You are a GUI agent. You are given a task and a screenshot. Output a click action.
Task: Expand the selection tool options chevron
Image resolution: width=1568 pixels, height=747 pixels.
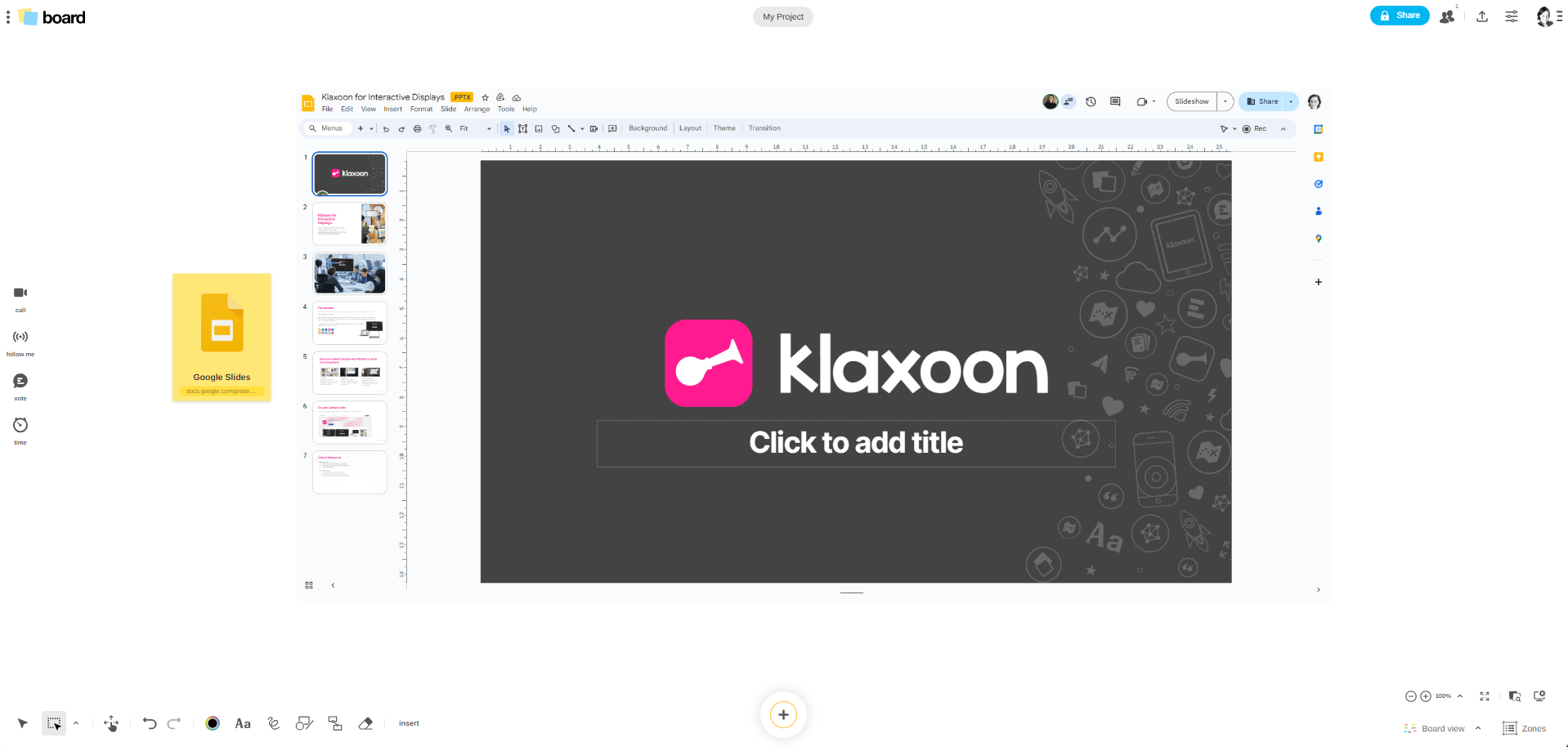point(76,723)
